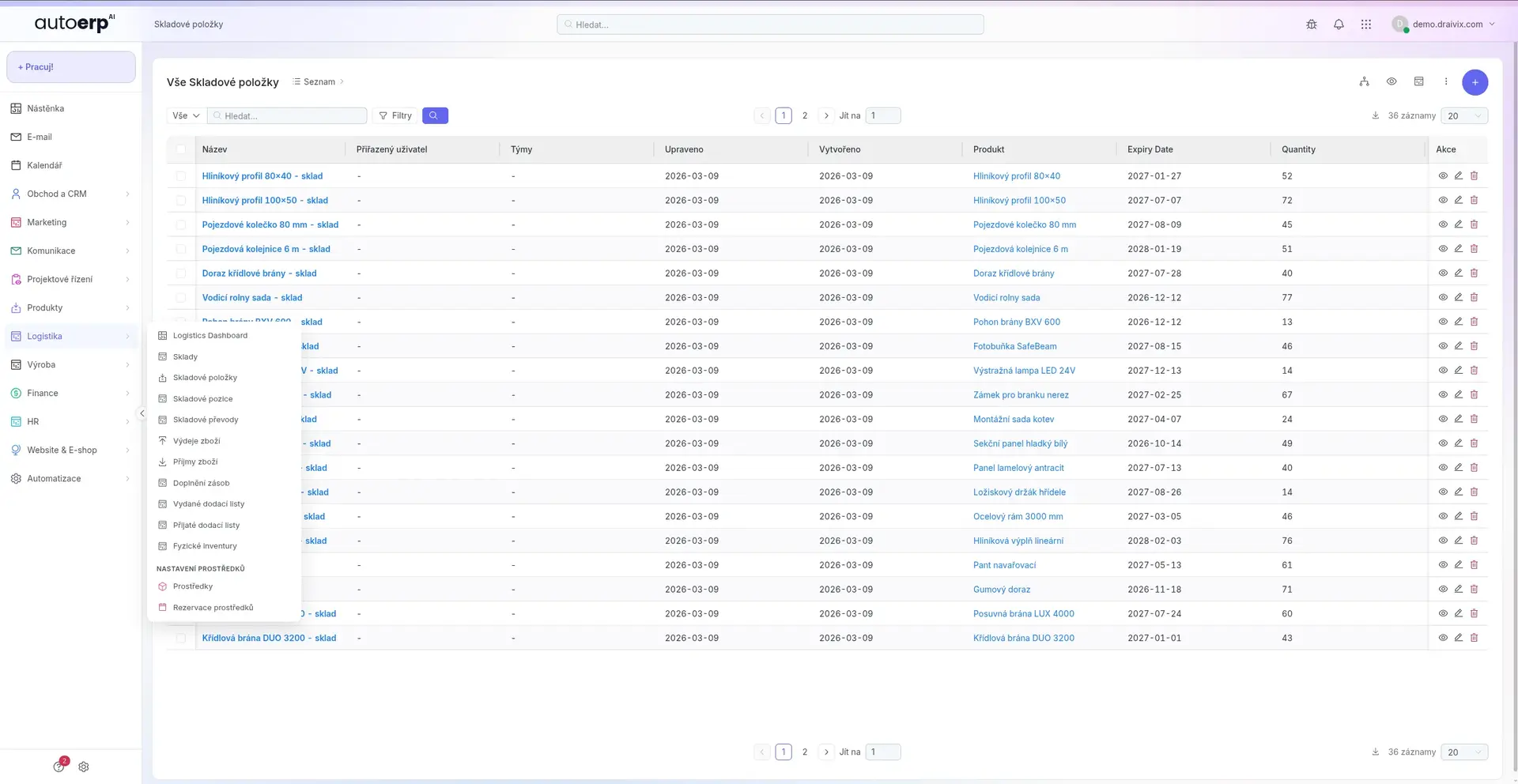
Task: Select checkbox for Křídlová brána DUO 3200
Action: tap(181, 639)
